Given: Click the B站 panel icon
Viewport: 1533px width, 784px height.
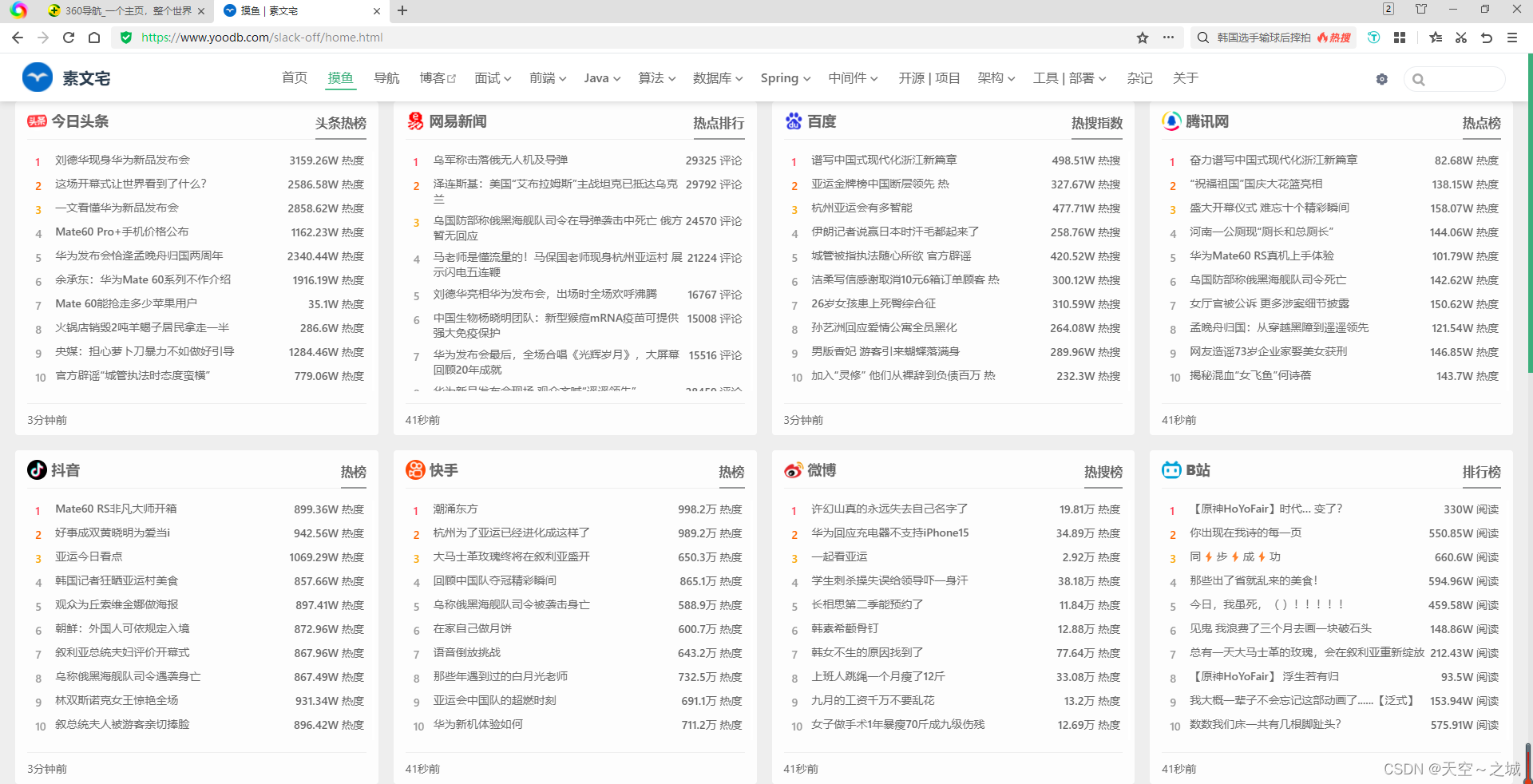Looking at the screenshot, I should coord(1171,470).
